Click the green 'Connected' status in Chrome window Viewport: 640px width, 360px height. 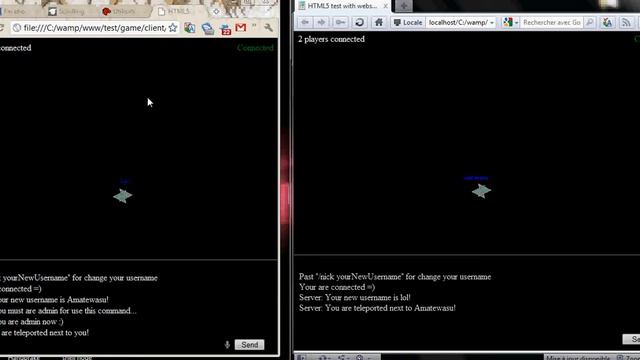[x=255, y=48]
